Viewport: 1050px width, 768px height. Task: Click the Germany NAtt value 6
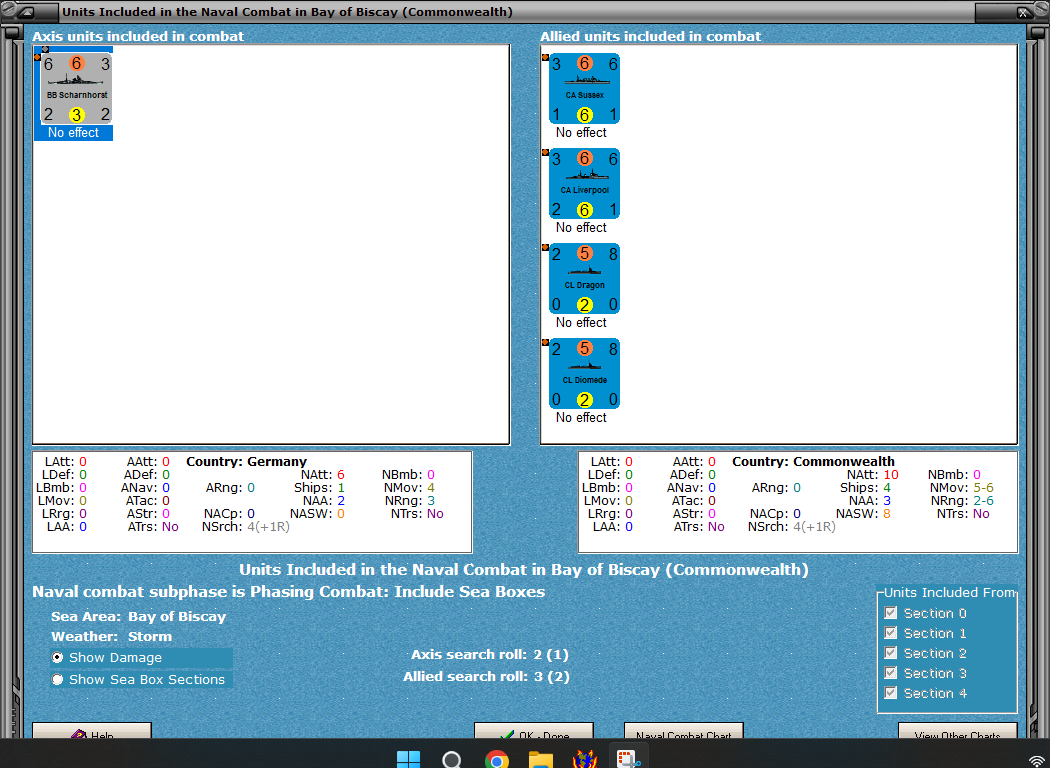[x=341, y=475]
